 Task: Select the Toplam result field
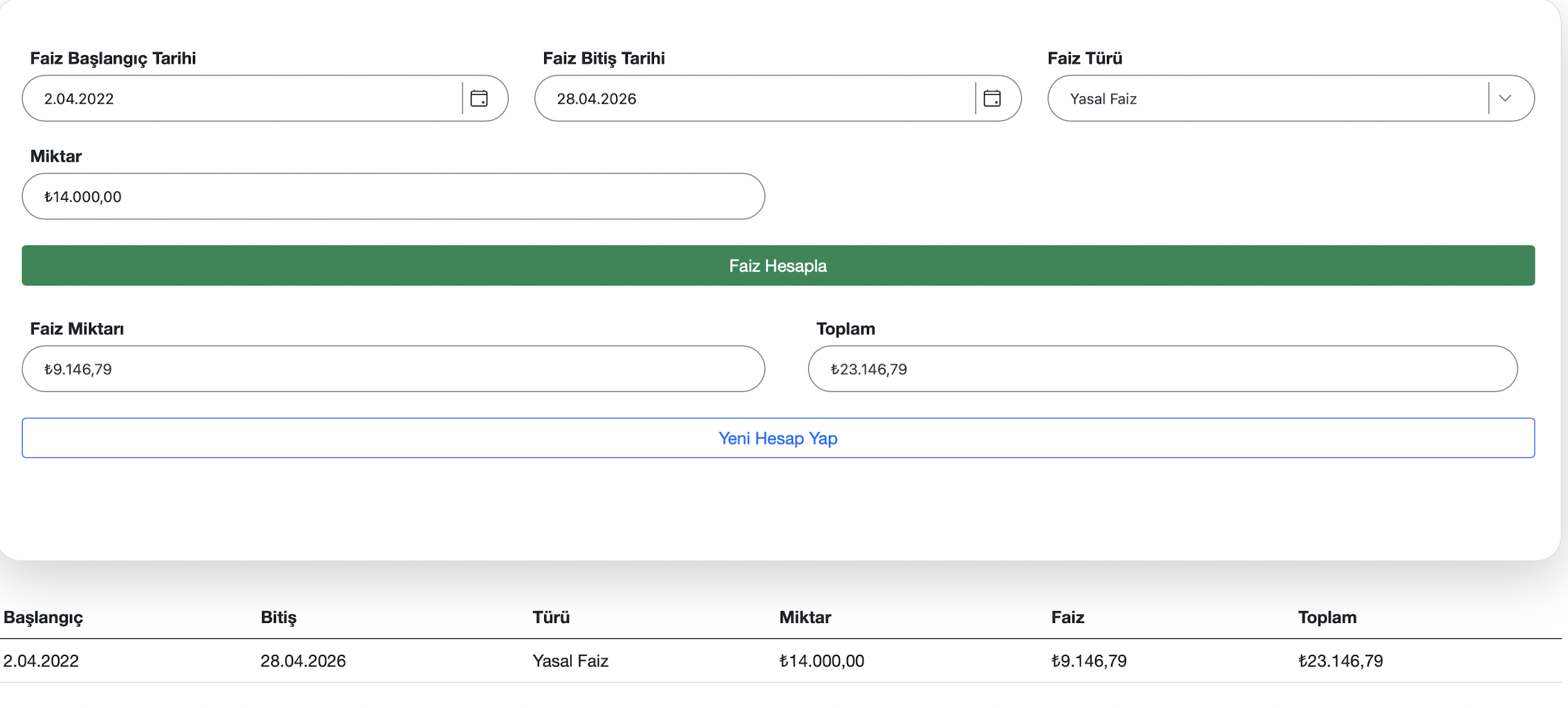tap(1161, 369)
